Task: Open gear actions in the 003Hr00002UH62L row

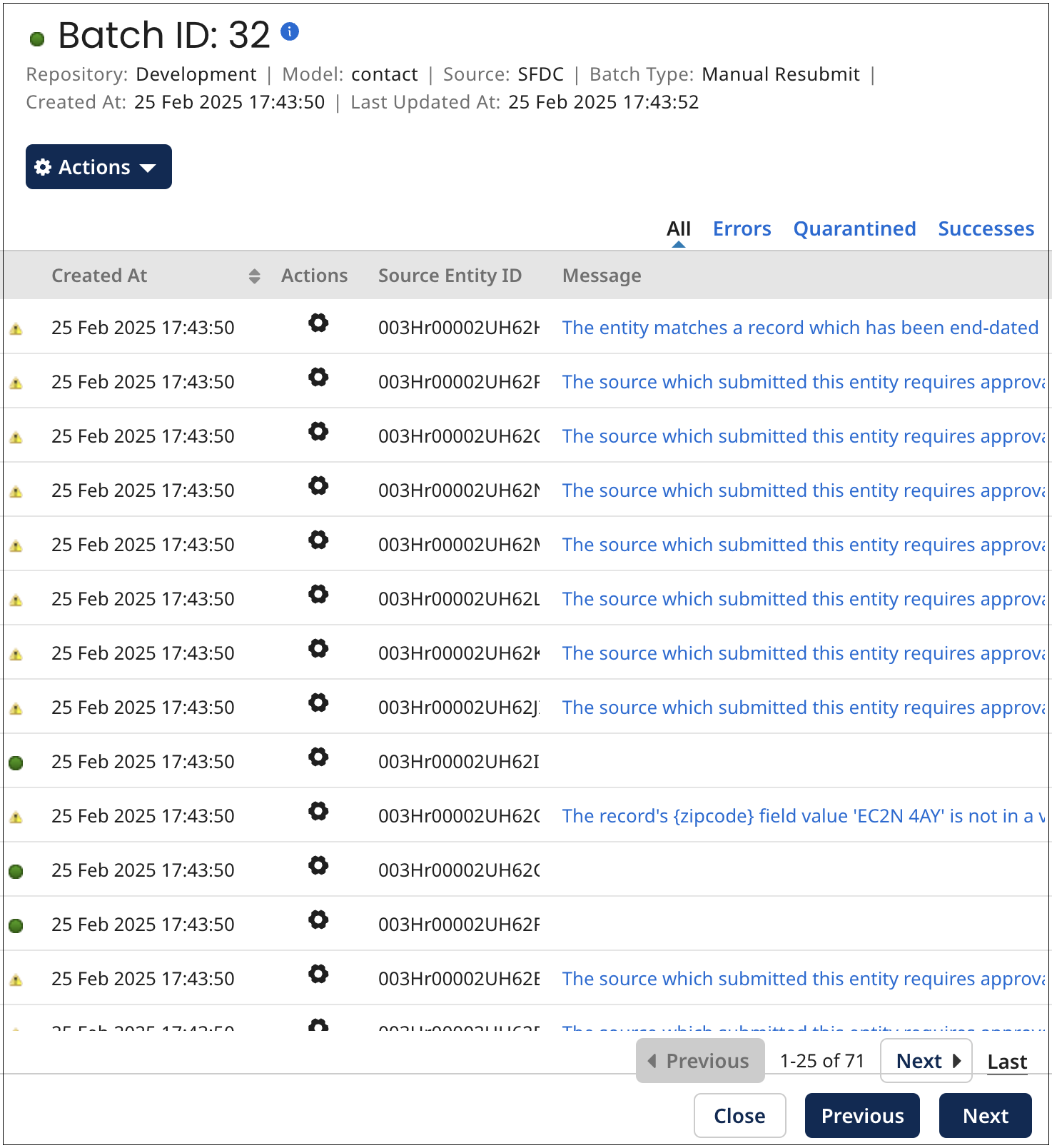Action: coord(318,594)
